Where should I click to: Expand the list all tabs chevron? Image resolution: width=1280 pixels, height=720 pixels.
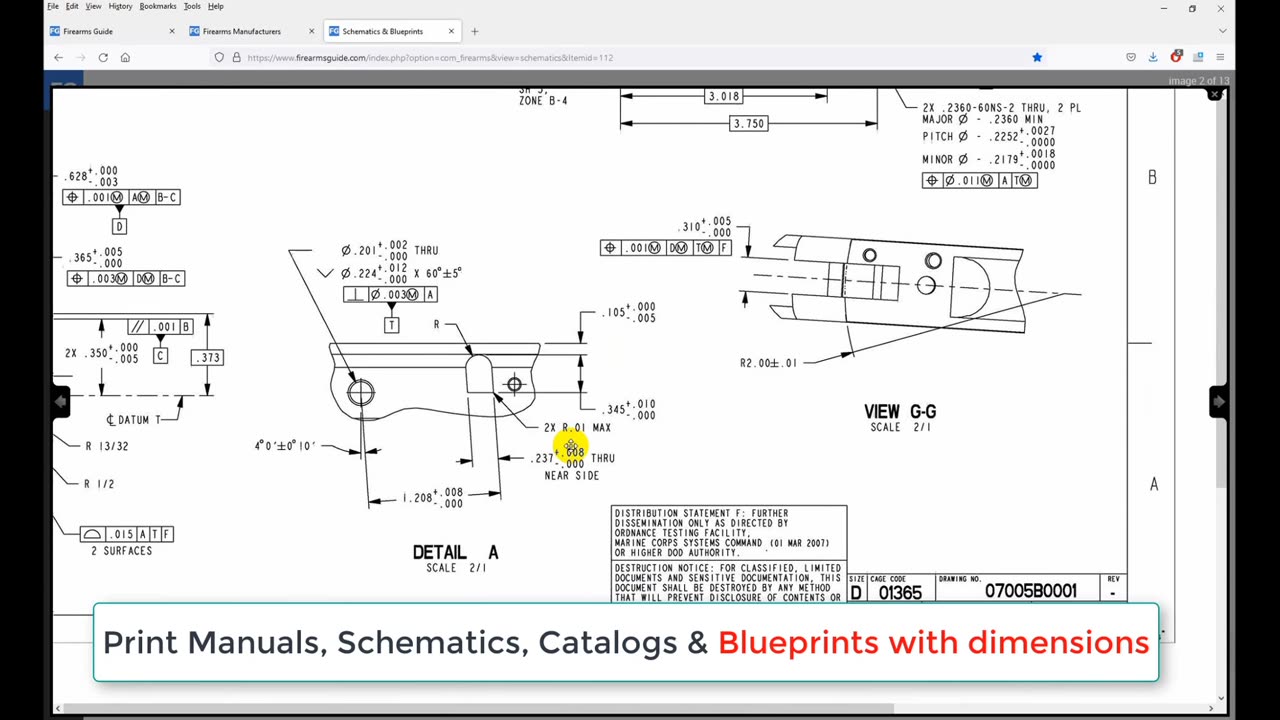[x=1221, y=31]
